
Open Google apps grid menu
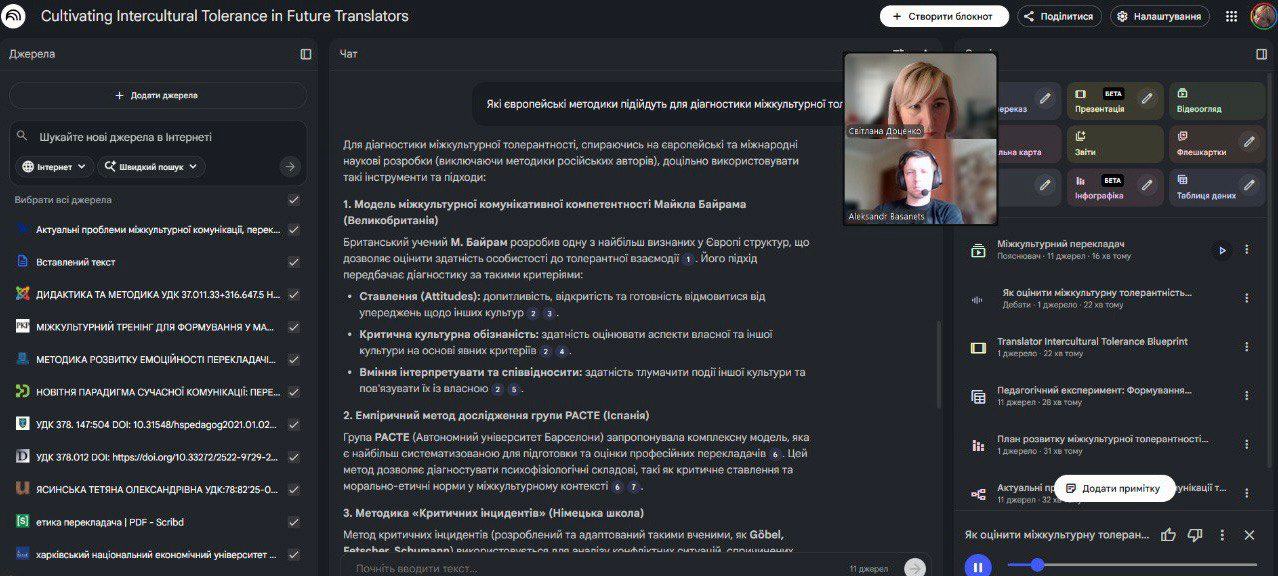click(1231, 16)
